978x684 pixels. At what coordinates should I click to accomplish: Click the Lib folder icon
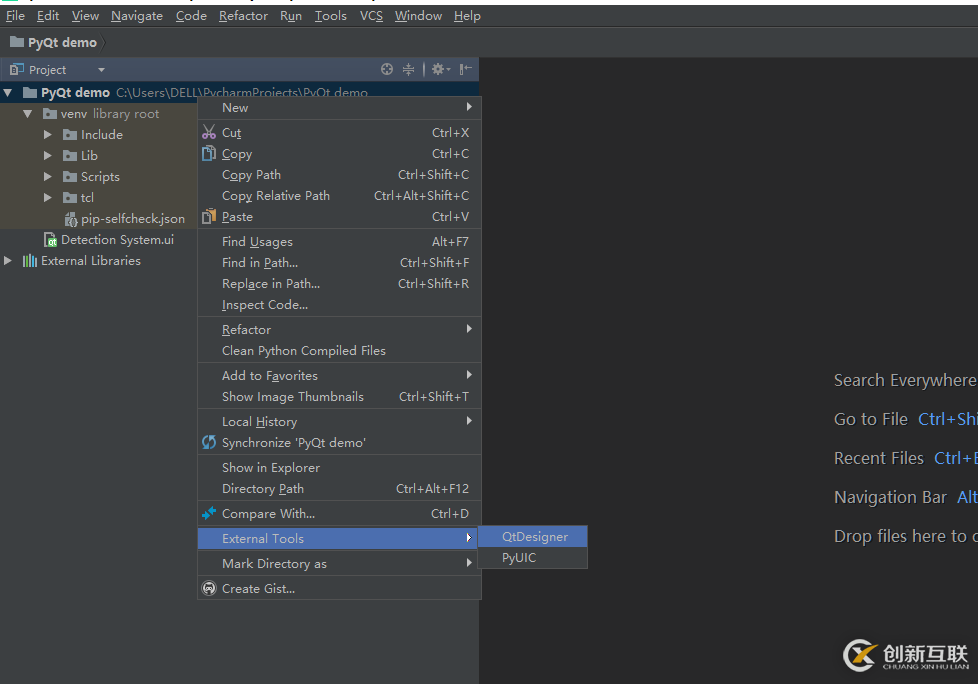[x=70, y=156]
